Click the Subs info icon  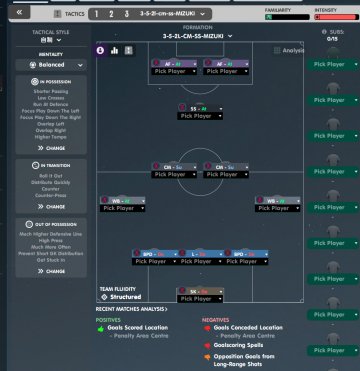[324, 32]
